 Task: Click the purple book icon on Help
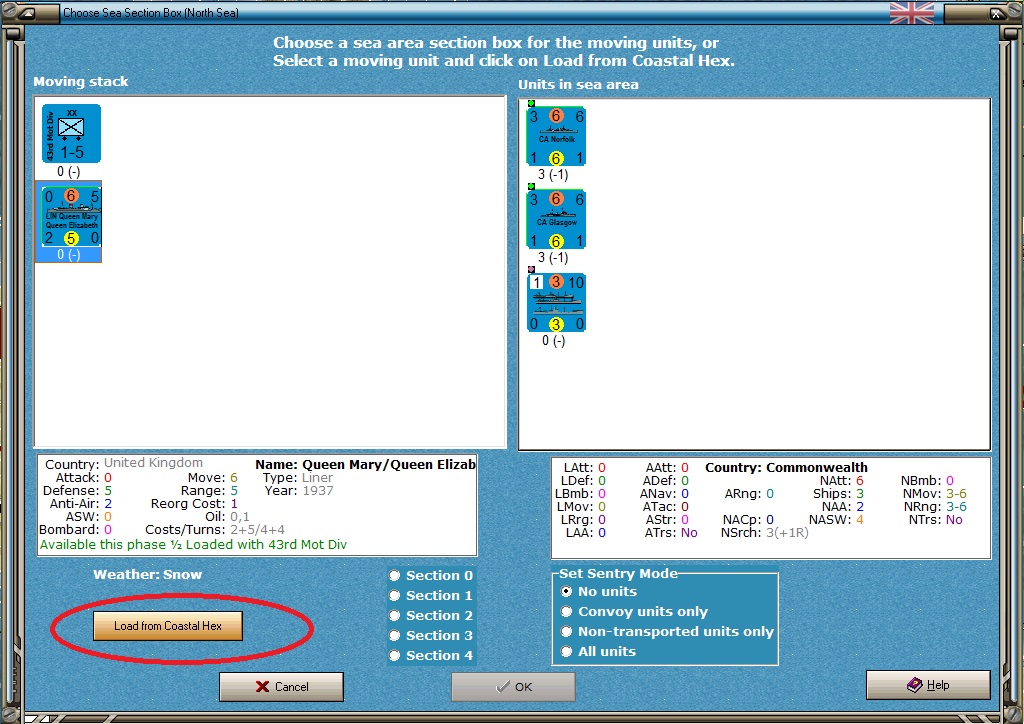914,685
